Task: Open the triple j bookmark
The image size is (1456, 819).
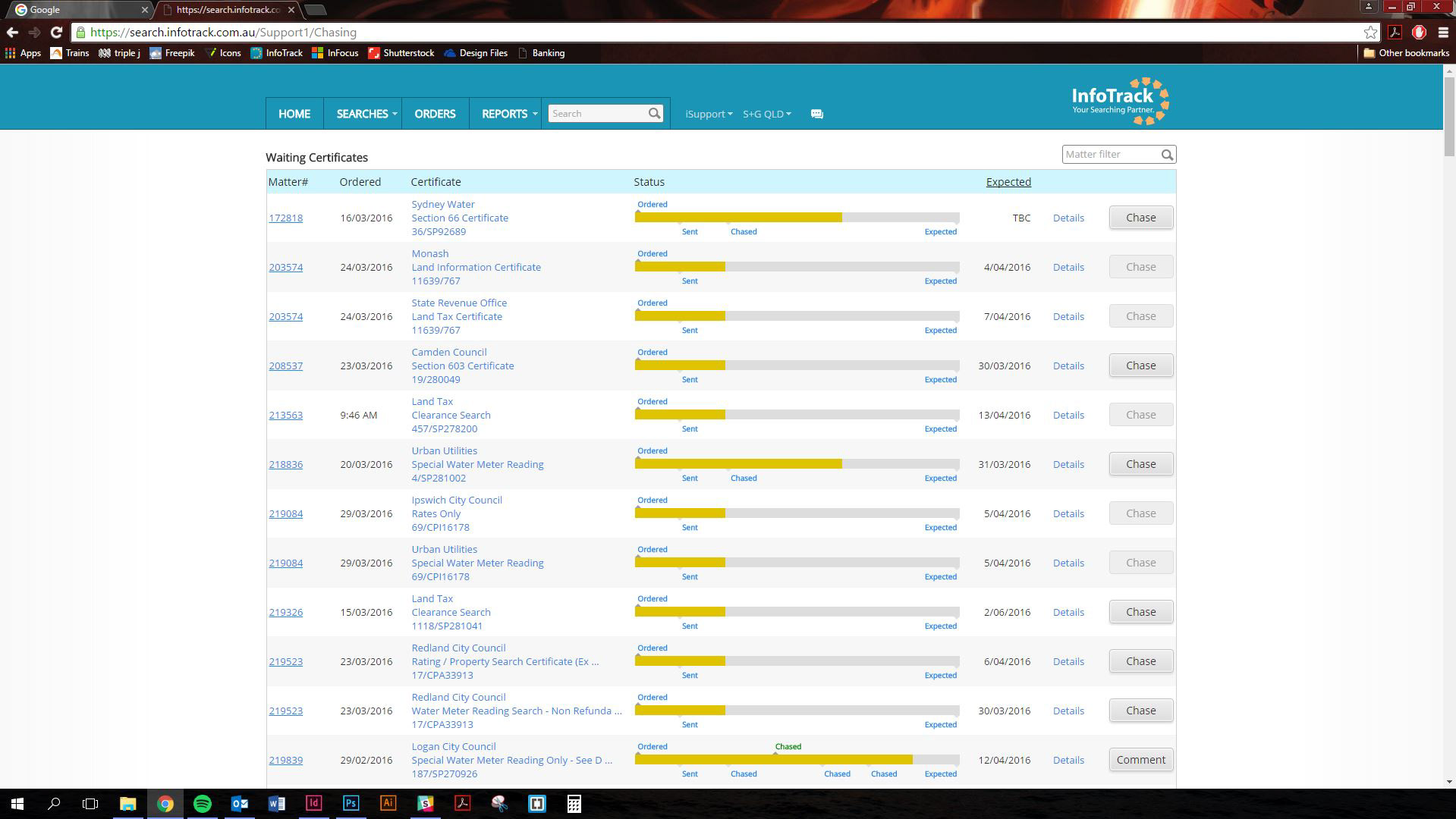Action: click(x=119, y=53)
